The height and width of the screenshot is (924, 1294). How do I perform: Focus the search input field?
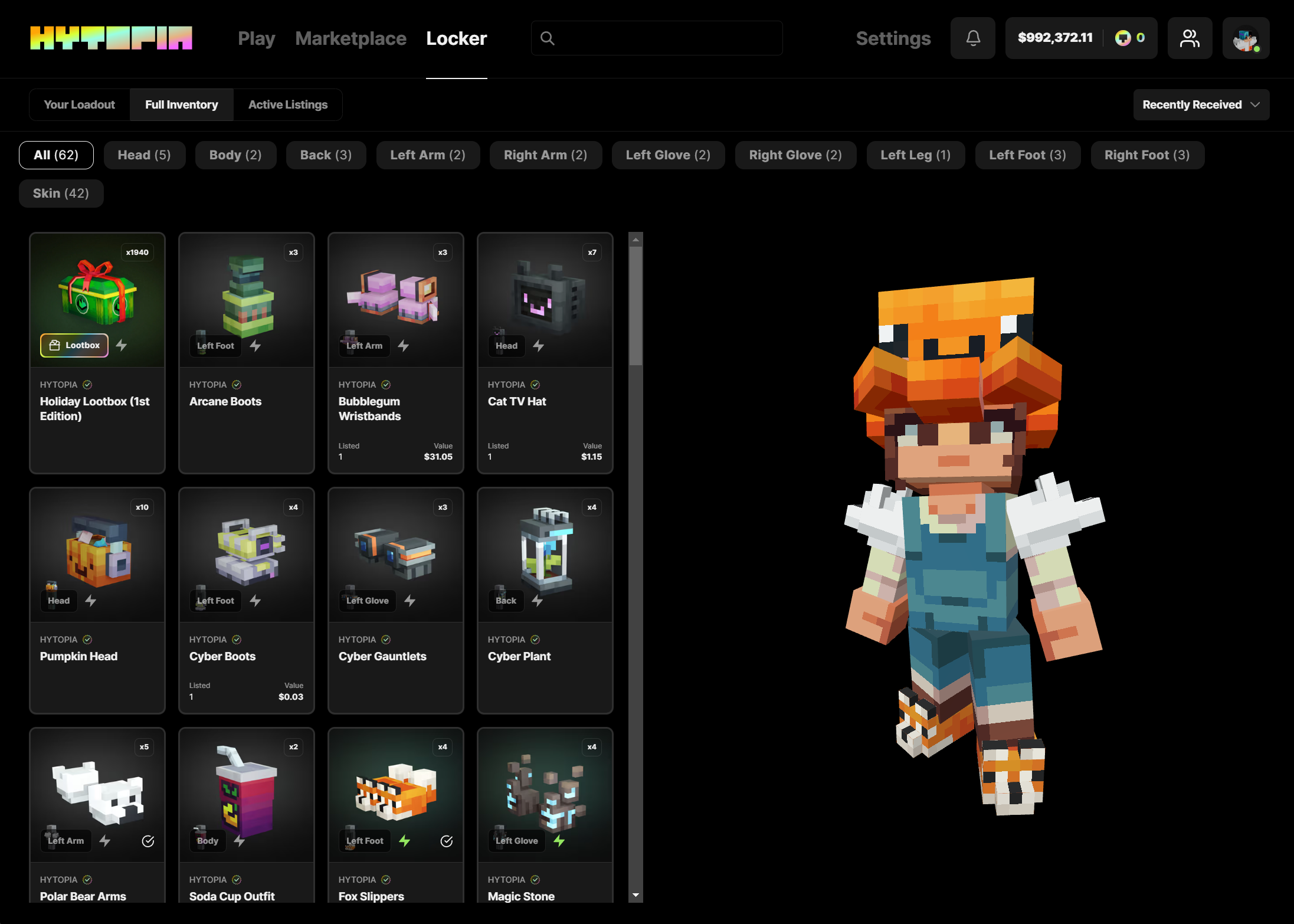(667, 38)
